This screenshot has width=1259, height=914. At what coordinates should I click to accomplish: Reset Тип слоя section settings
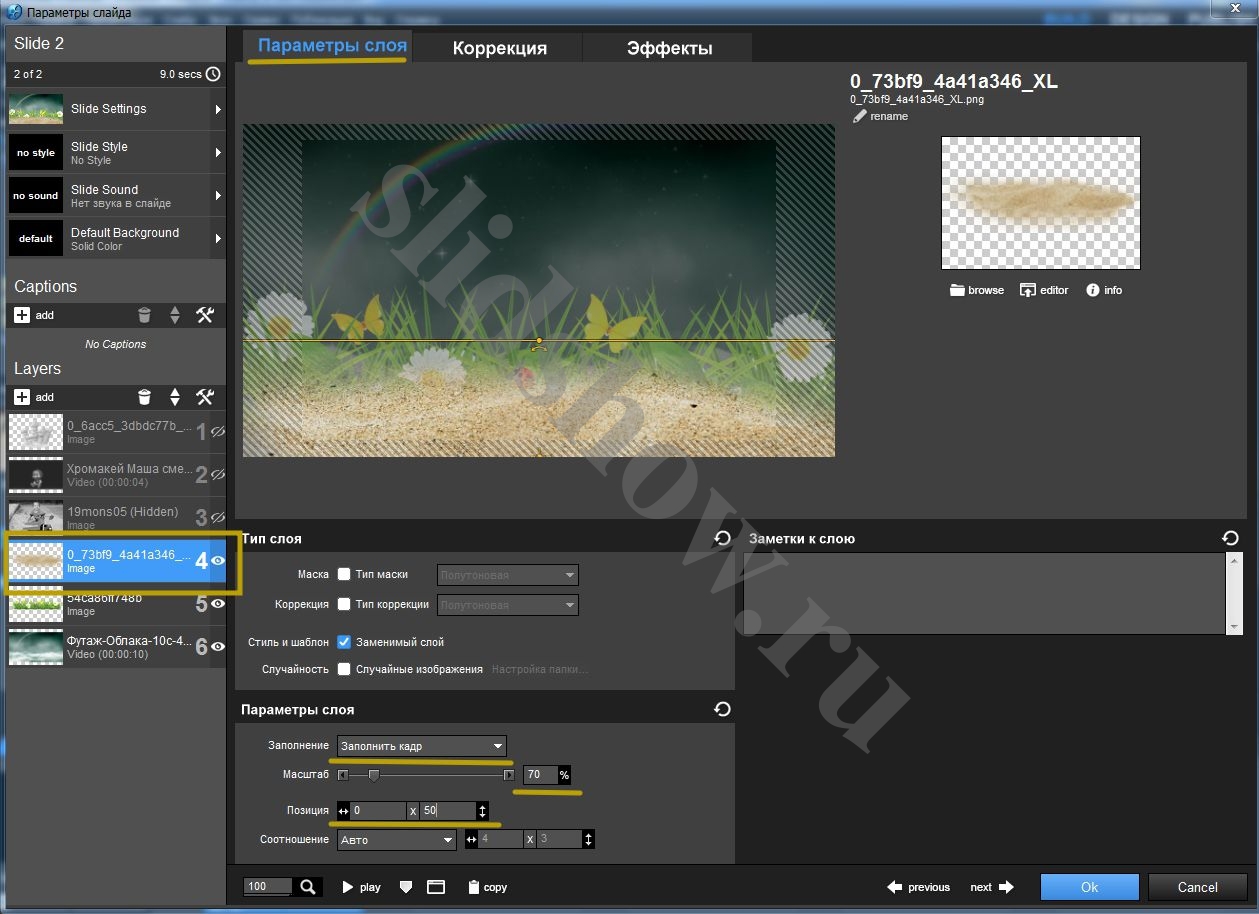722,538
